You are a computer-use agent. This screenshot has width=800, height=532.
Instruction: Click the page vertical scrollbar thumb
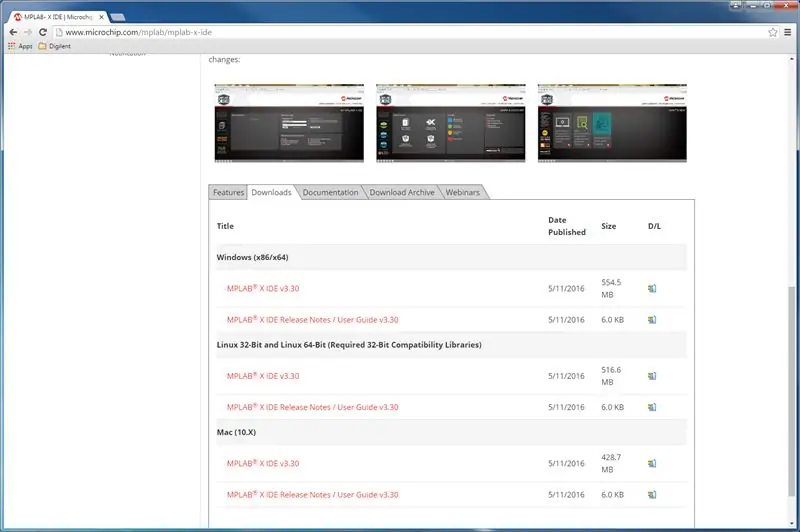pos(791,392)
